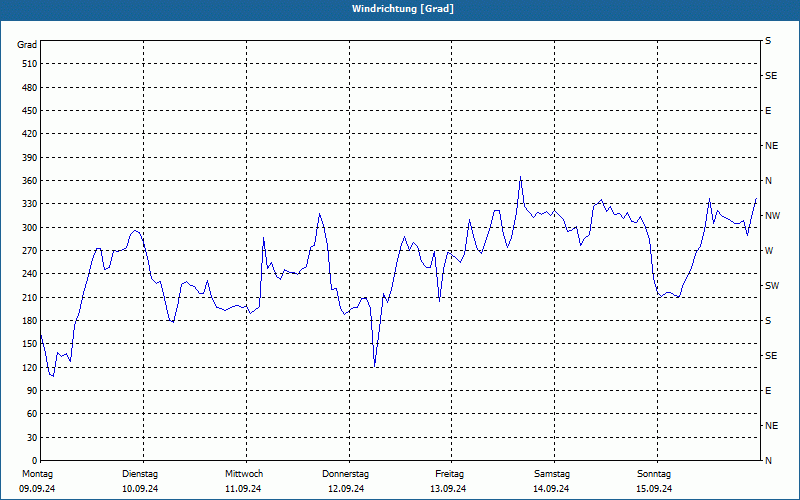Select the 'Dienstag' day label
The width and height of the screenshot is (800, 500).
(140, 474)
